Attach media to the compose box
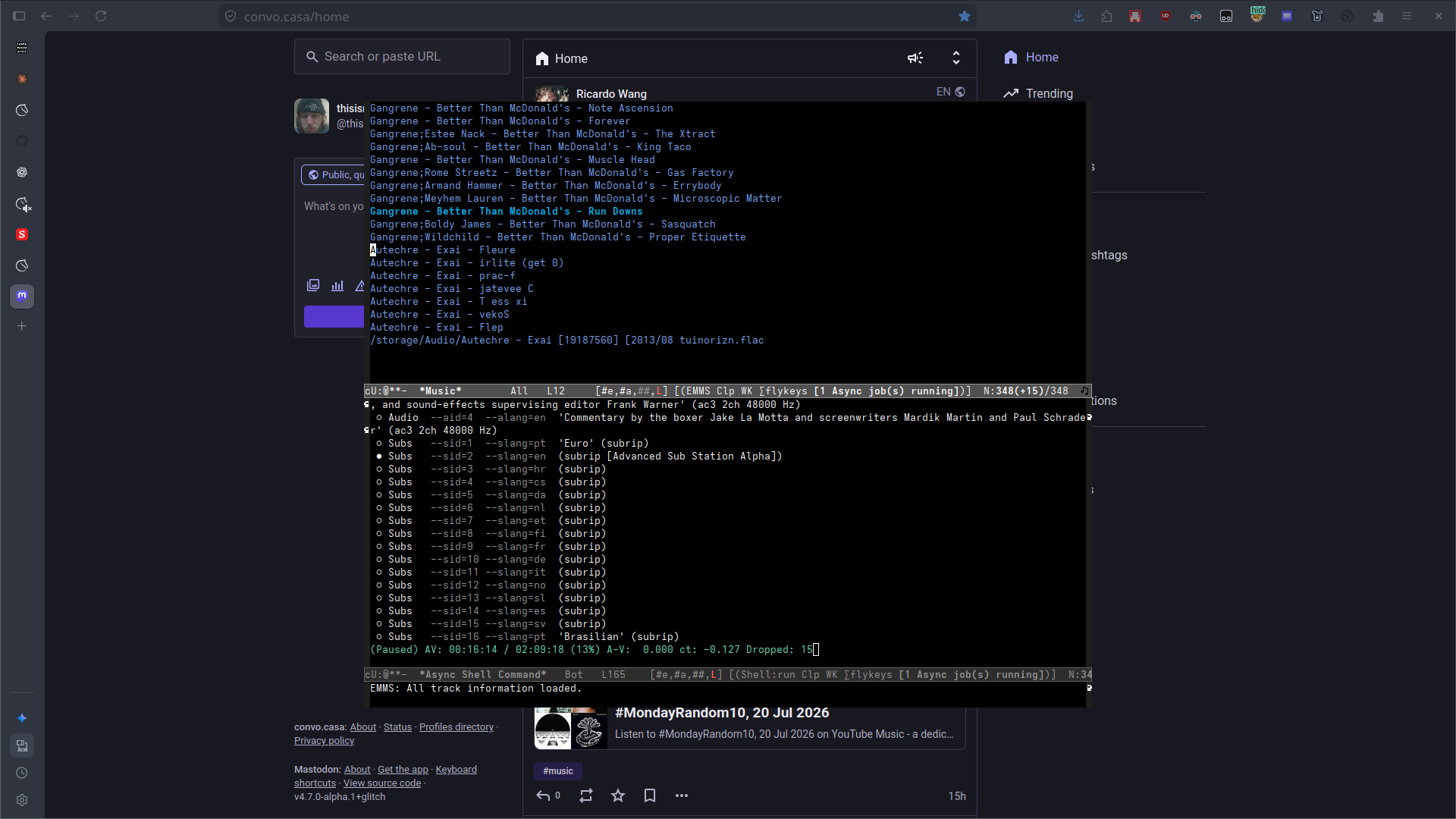The width and height of the screenshot is (1456, 819). (313, 285)
